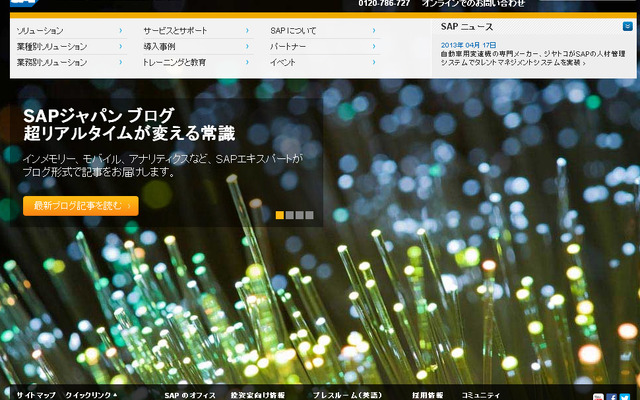Click the 2013年04月17日 news date
640x400 pixels.
click(469, 45)
